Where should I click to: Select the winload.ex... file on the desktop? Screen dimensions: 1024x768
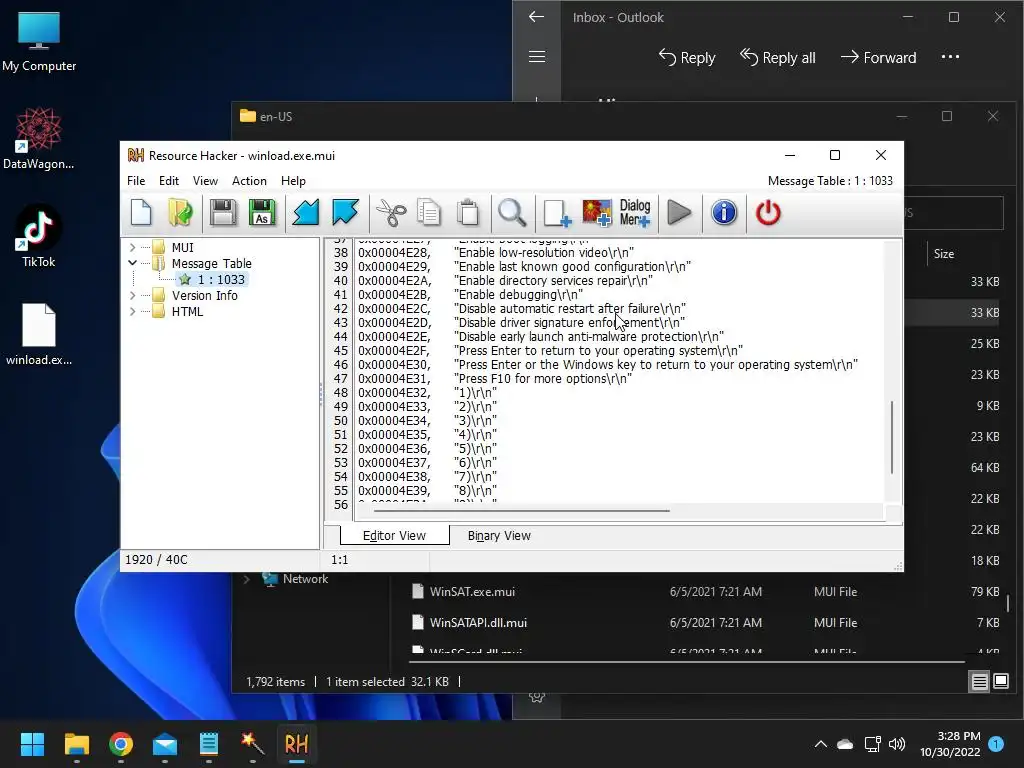[39, 334]
